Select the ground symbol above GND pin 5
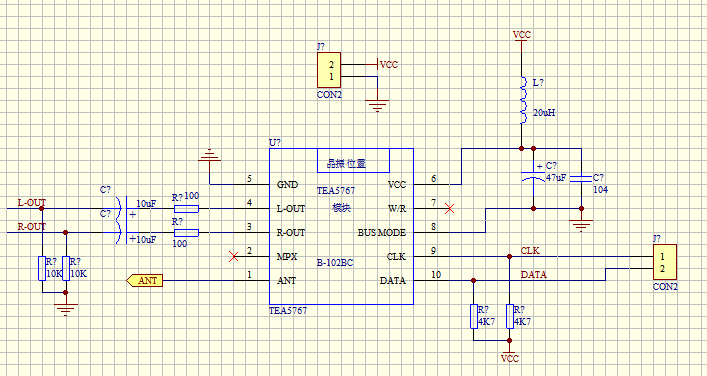The height and width of the screenshot is (376, 707). [x=210, y=156]
